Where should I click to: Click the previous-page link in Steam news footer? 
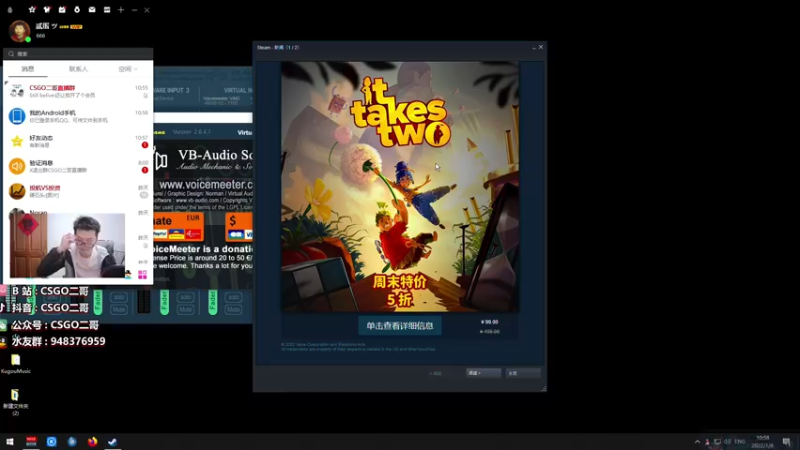pyautogui.click(x=436, y=373)
